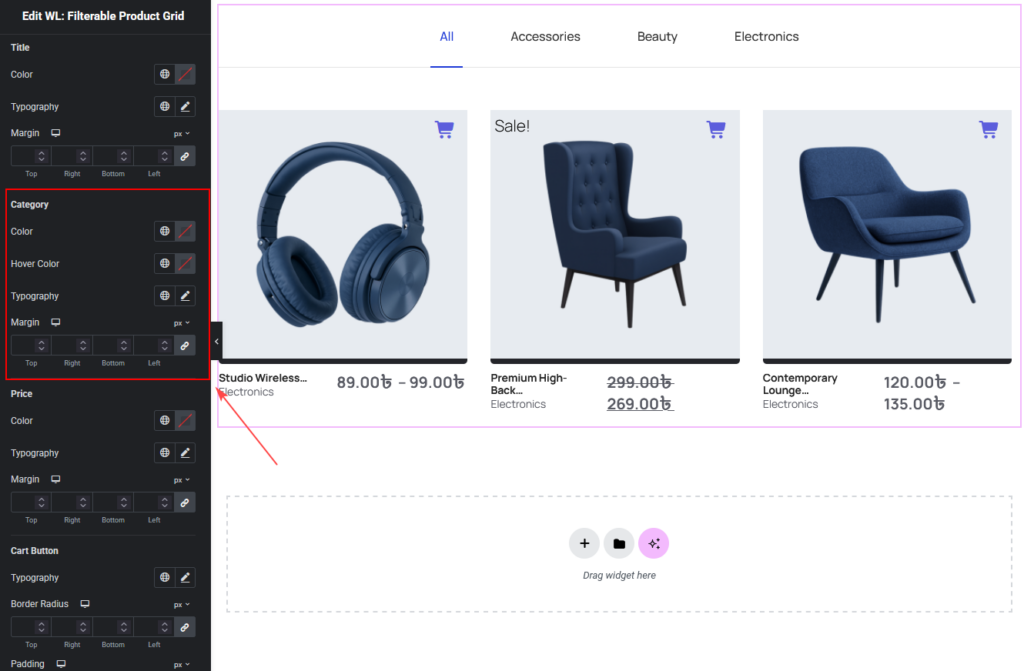Screen dimensions: 1024x671
Task: Select the folder icon in the widget area
Action: tap(619, 543)
